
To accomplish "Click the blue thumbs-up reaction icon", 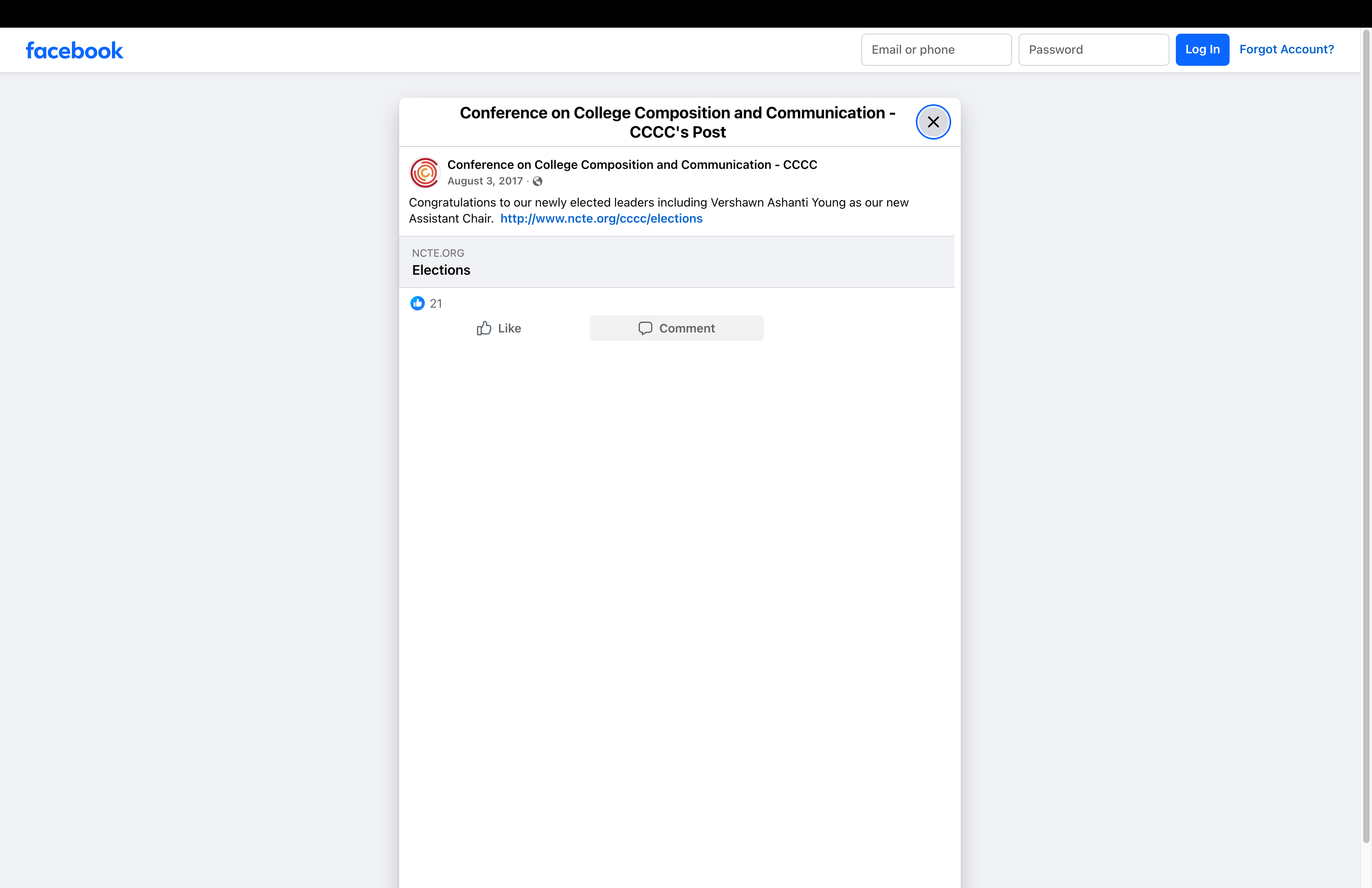I will tap(417, 303).
